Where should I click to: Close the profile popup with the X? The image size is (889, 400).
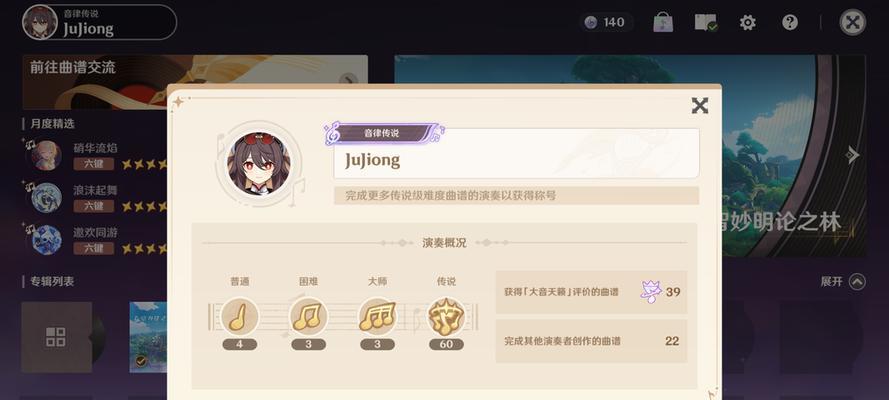coord(700,105)
